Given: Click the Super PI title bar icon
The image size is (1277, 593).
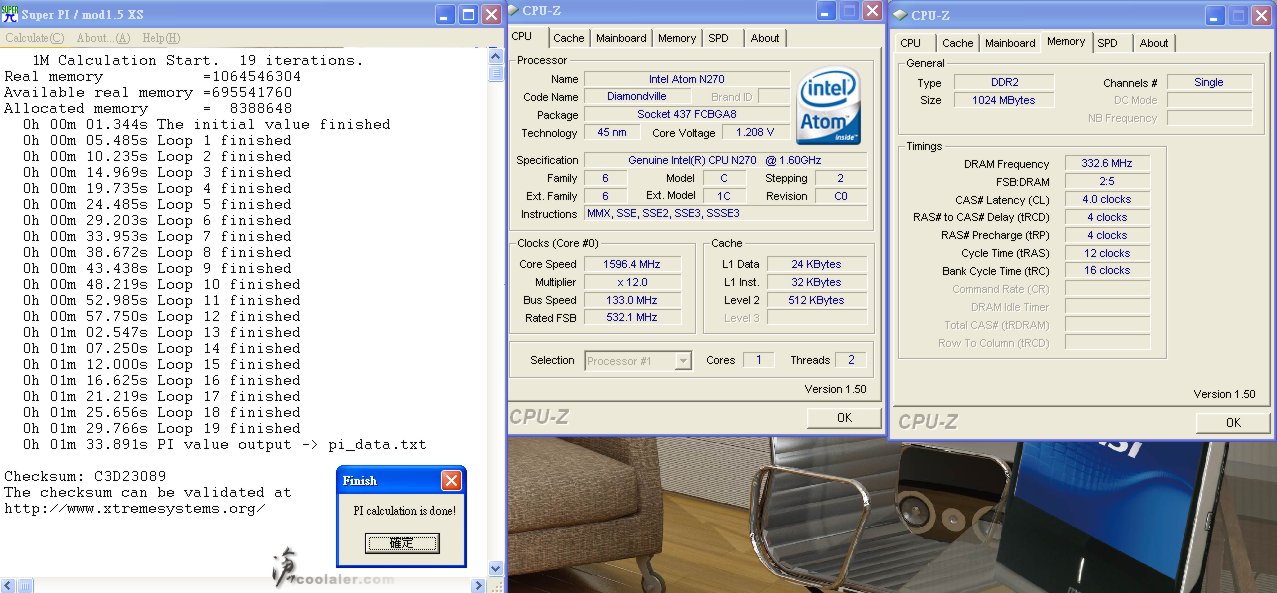Looking at the screenshot, I should point(10,14).
